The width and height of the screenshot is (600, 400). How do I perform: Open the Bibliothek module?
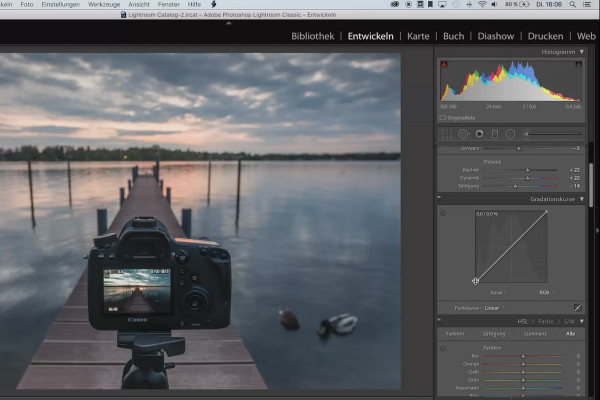point(313,36)
